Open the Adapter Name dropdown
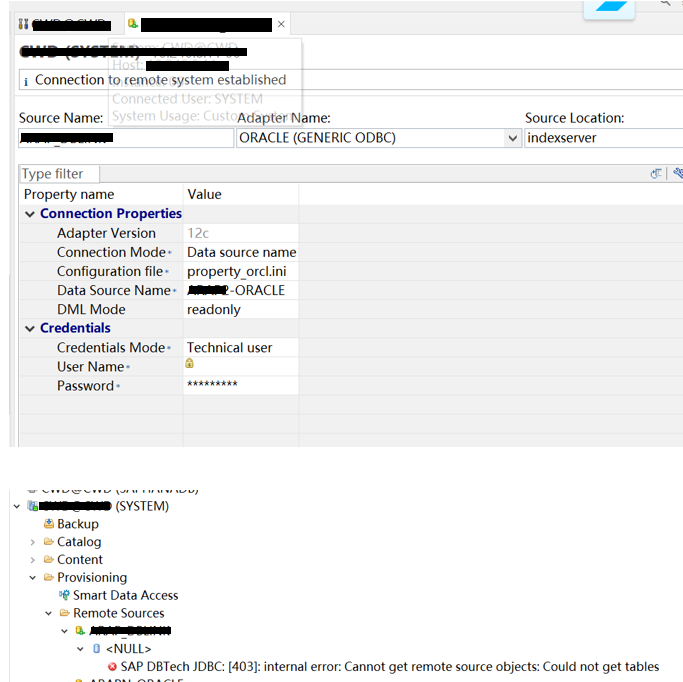Screen dimensions: 683x682 (x=513, y=138)
